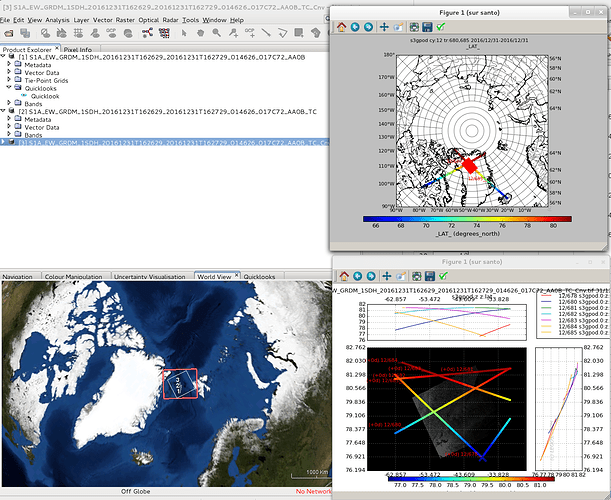
Task: Click the lower figure 77.0–81.0 colorbar
Action: [471, 479]
